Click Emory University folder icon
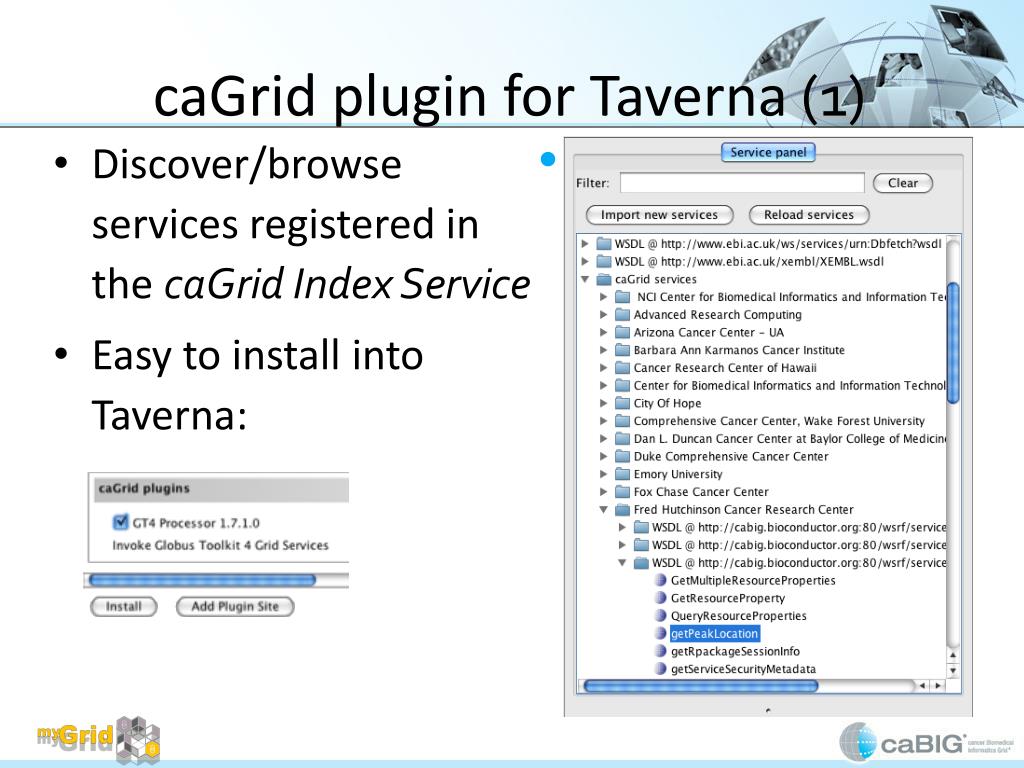The image size is (1024, 768). coord(622,474)
